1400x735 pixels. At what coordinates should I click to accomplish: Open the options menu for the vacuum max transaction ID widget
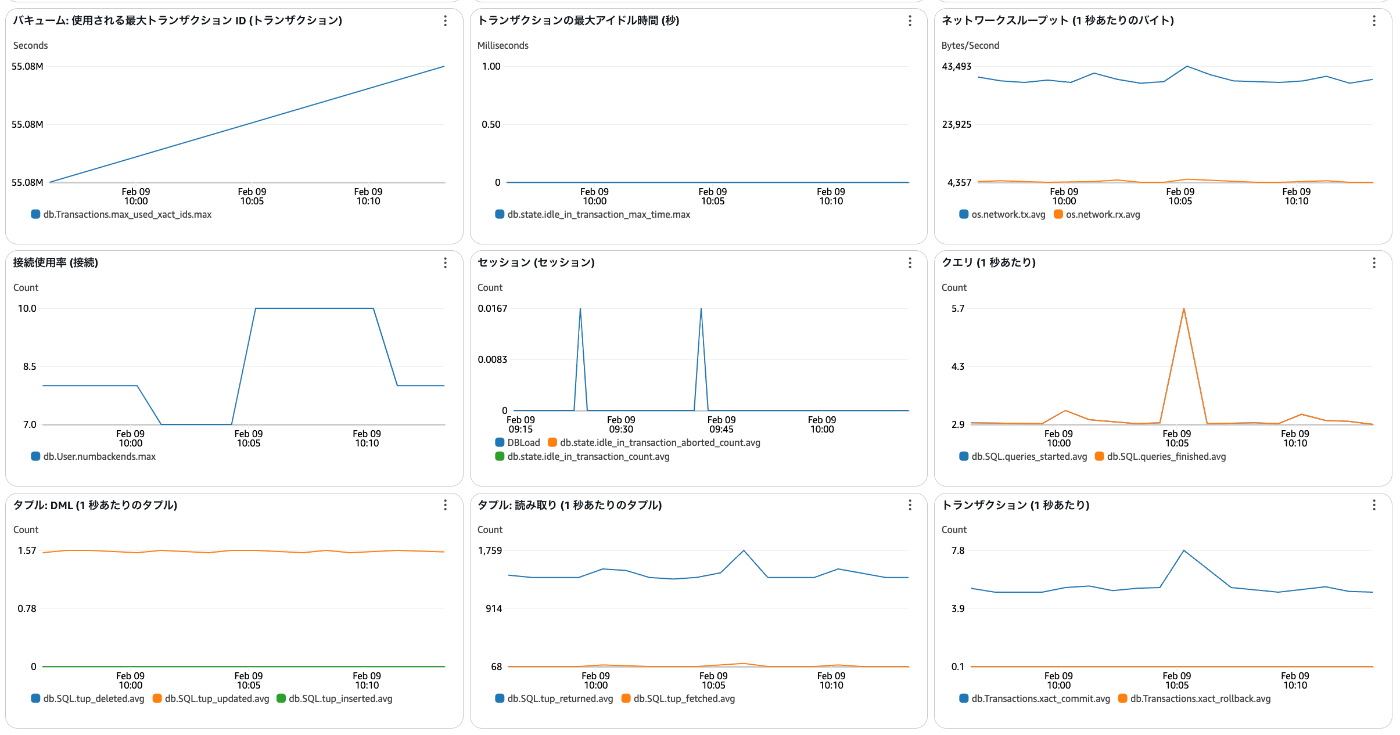pyautogui.click(x=445, y=21)
